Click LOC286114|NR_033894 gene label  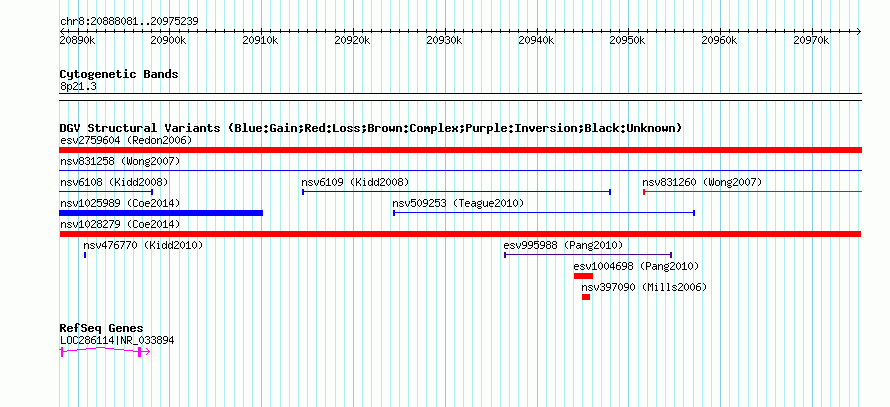[117, 341]
